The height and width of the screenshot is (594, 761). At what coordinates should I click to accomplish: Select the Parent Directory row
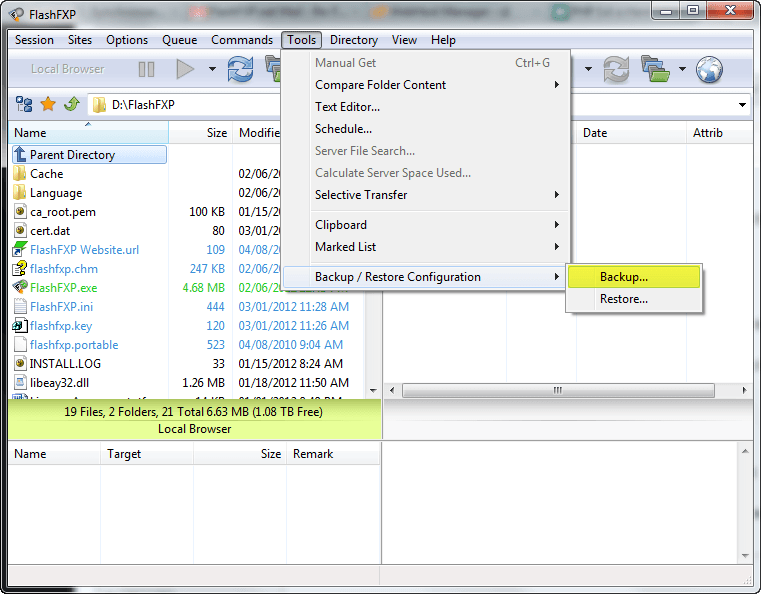click(89, 155)
